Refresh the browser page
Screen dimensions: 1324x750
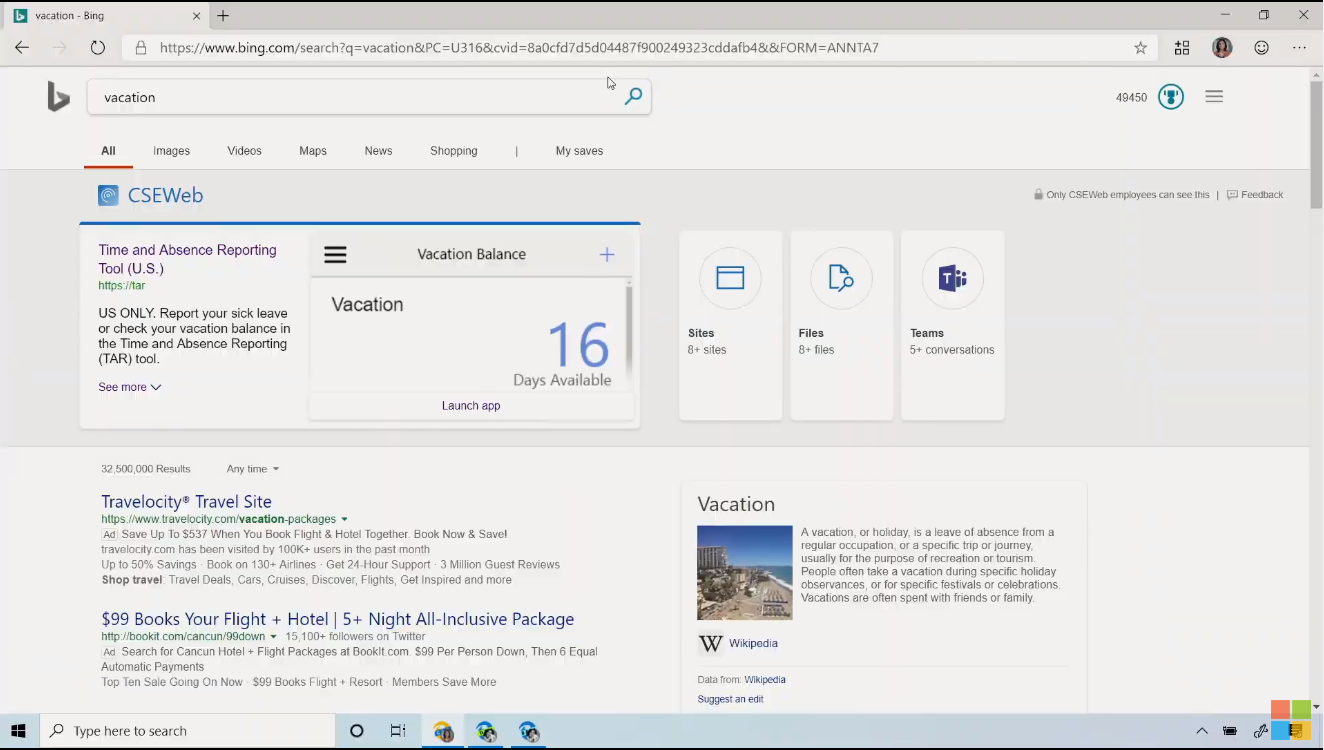click(x=97, y=47)
